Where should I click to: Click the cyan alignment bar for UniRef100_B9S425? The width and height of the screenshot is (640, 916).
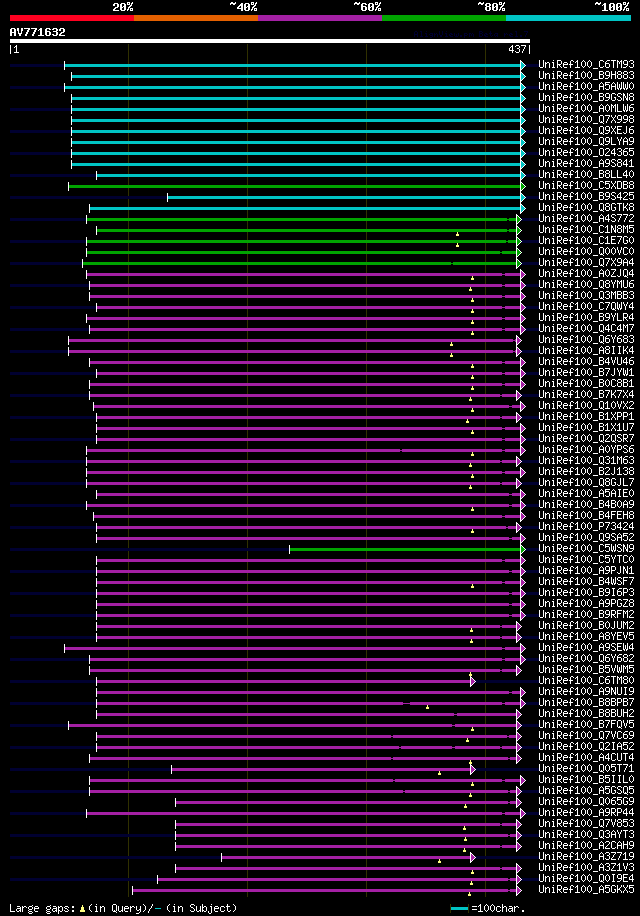click(345, 197)
